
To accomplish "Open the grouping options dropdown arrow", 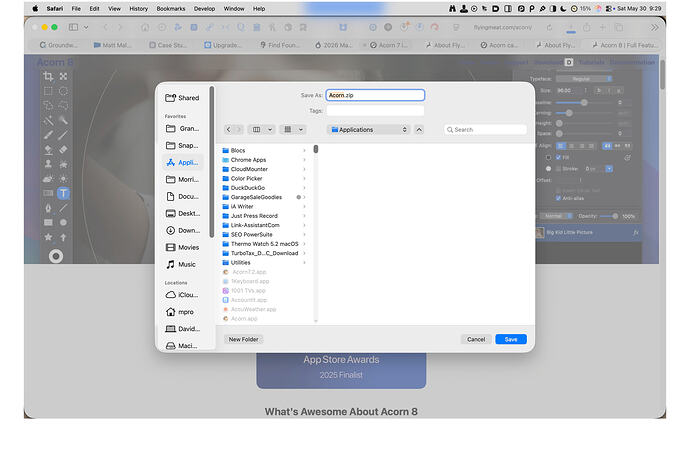I will point(301,129).
